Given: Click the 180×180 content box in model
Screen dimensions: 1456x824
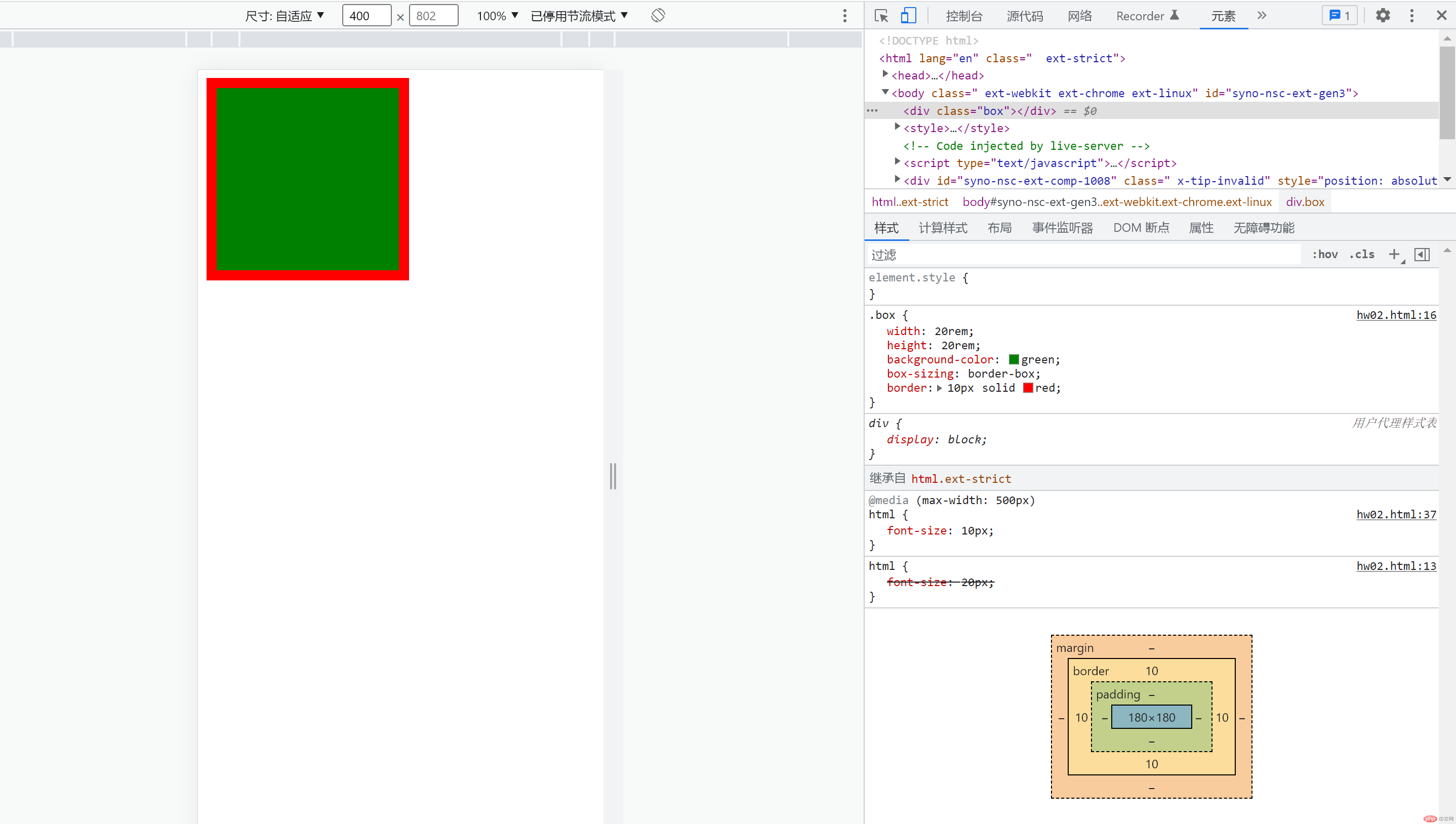Looking at the screenshot, I should [1152, 718].
